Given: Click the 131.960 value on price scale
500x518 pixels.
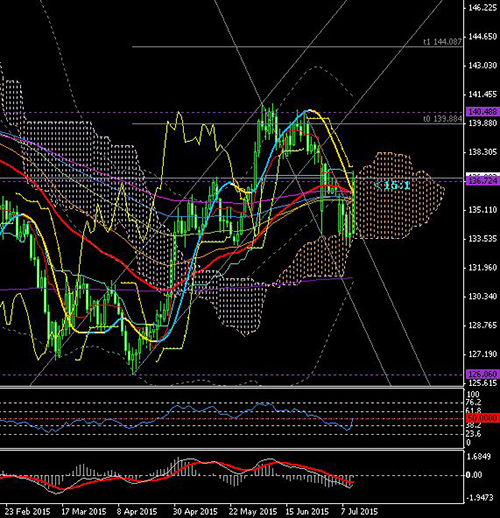Looking at the screenshot, I should [482, 267].
